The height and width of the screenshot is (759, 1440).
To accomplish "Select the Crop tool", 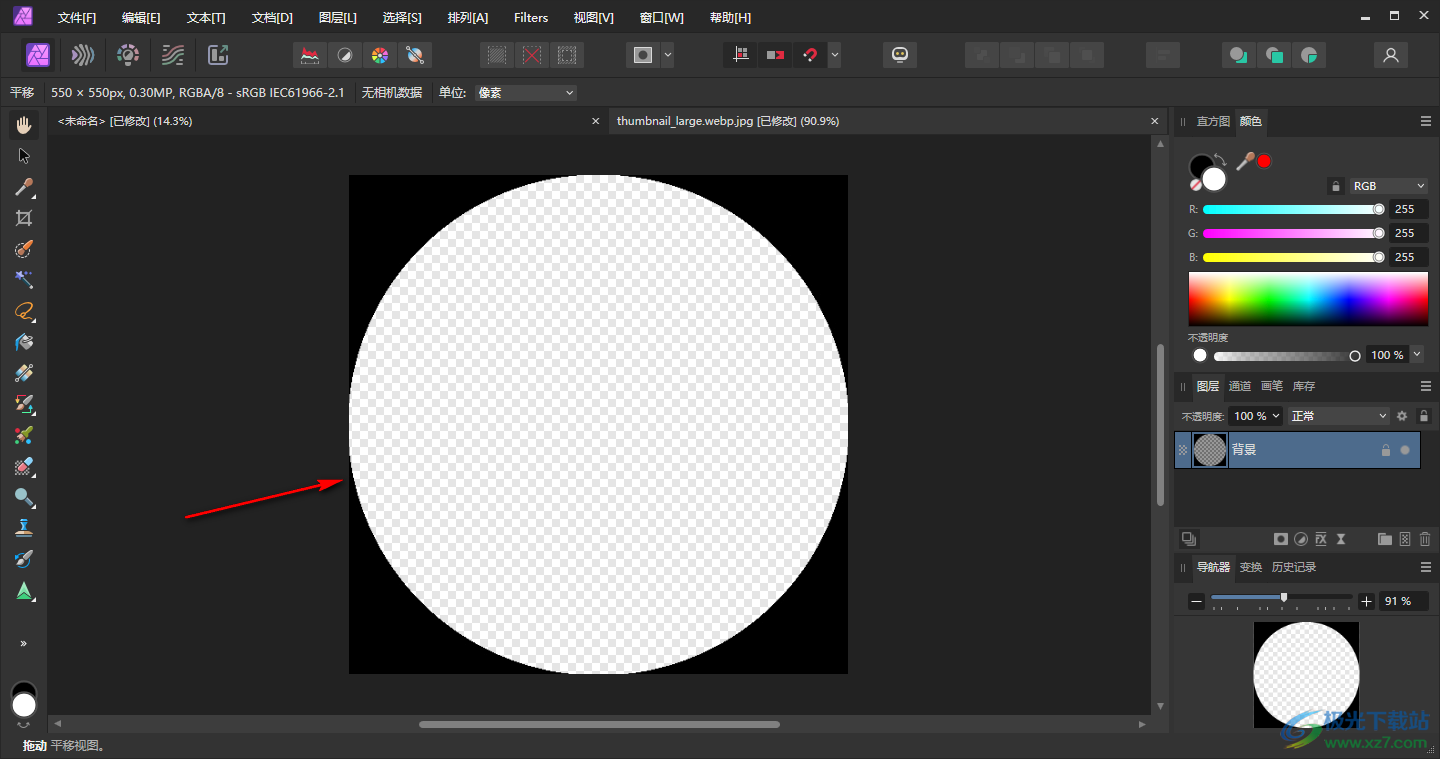I will [24, 218].
